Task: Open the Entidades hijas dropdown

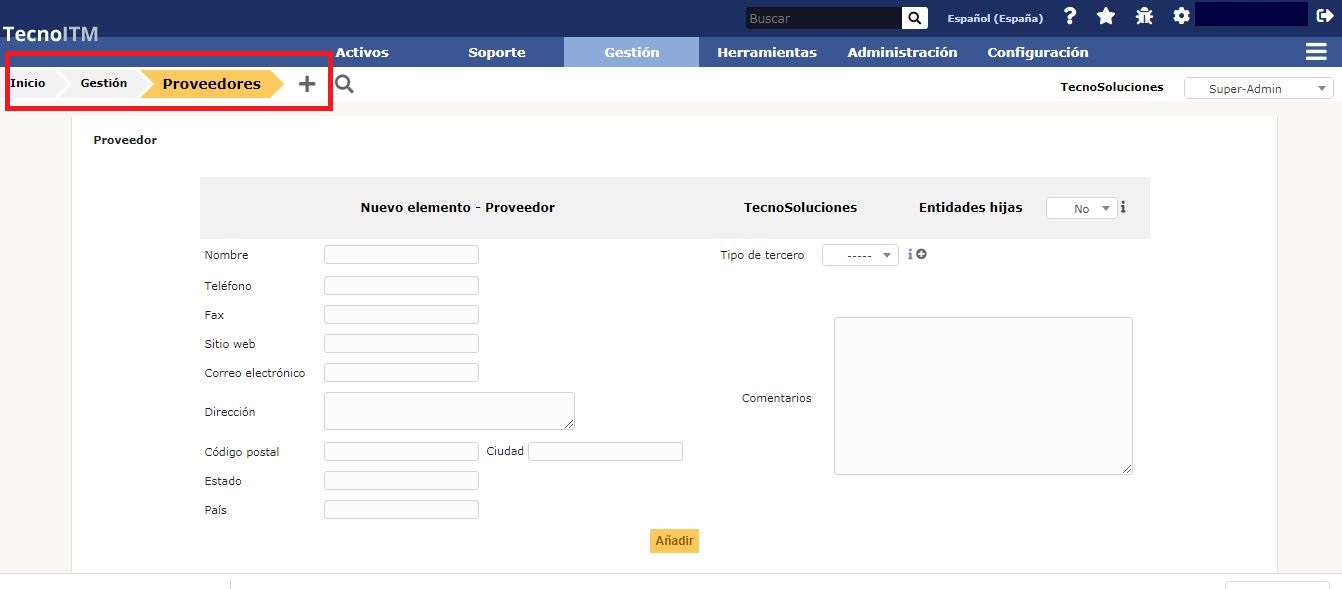Action: [1081, 208]
